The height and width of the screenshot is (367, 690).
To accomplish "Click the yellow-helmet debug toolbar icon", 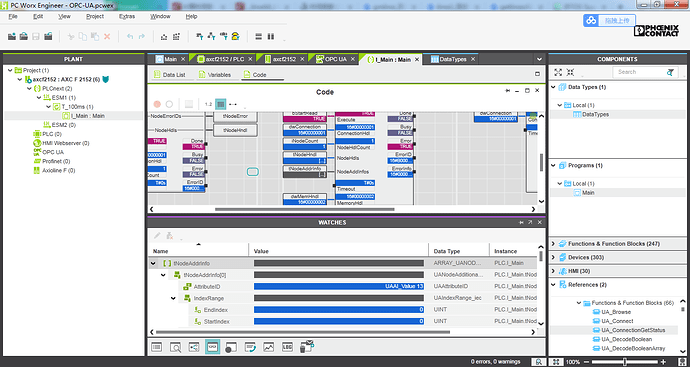I will click(235, 37).
